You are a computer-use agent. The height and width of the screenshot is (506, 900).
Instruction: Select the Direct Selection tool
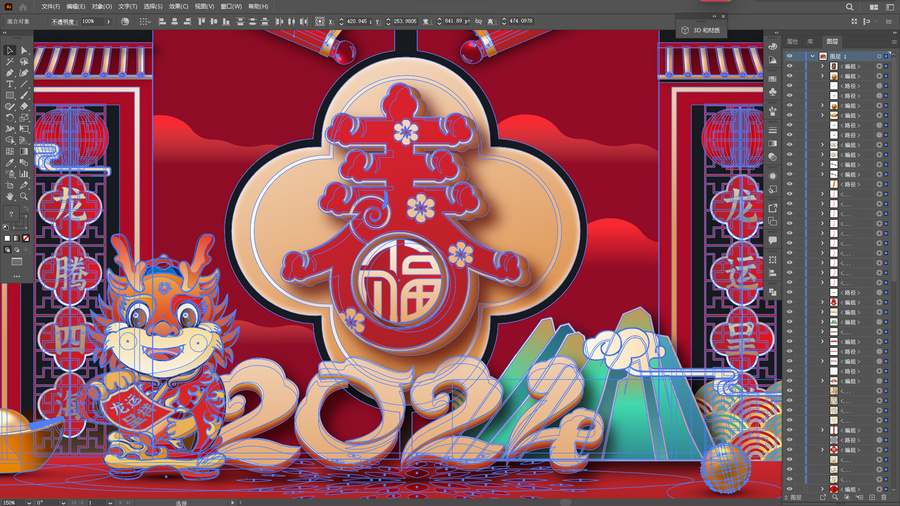24,50
